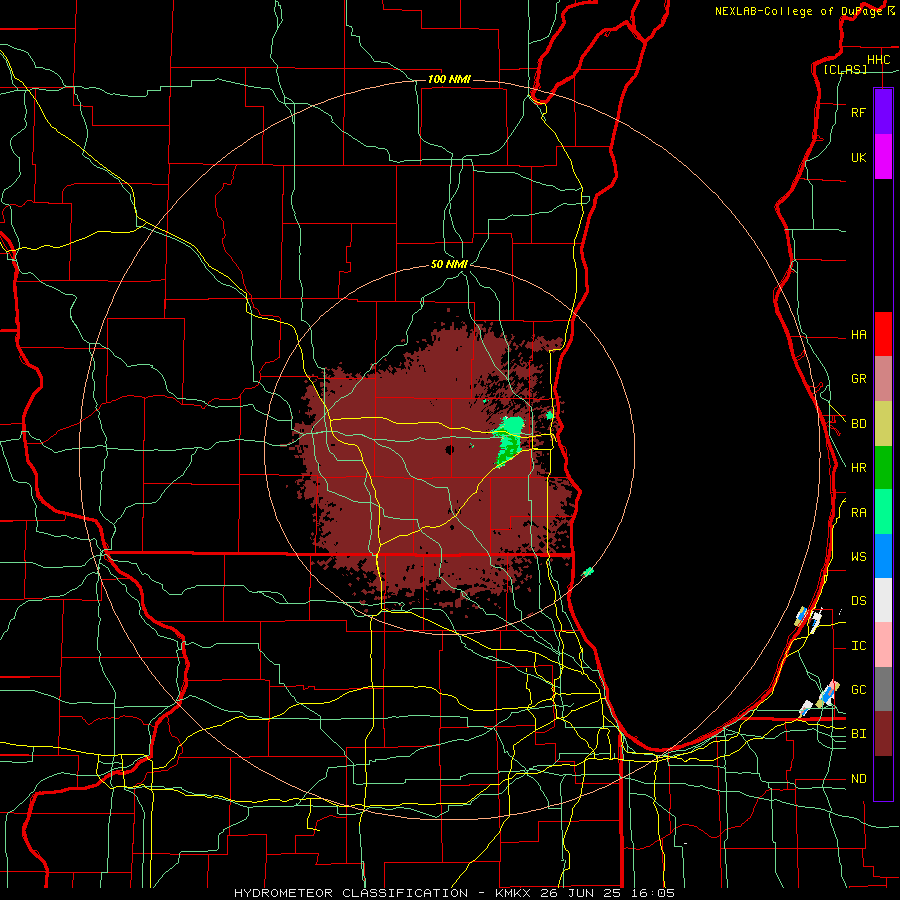The width and height of the screenshot is (900, 900).
Task: Click the HR dark green legend swatch
Action: 883,468
